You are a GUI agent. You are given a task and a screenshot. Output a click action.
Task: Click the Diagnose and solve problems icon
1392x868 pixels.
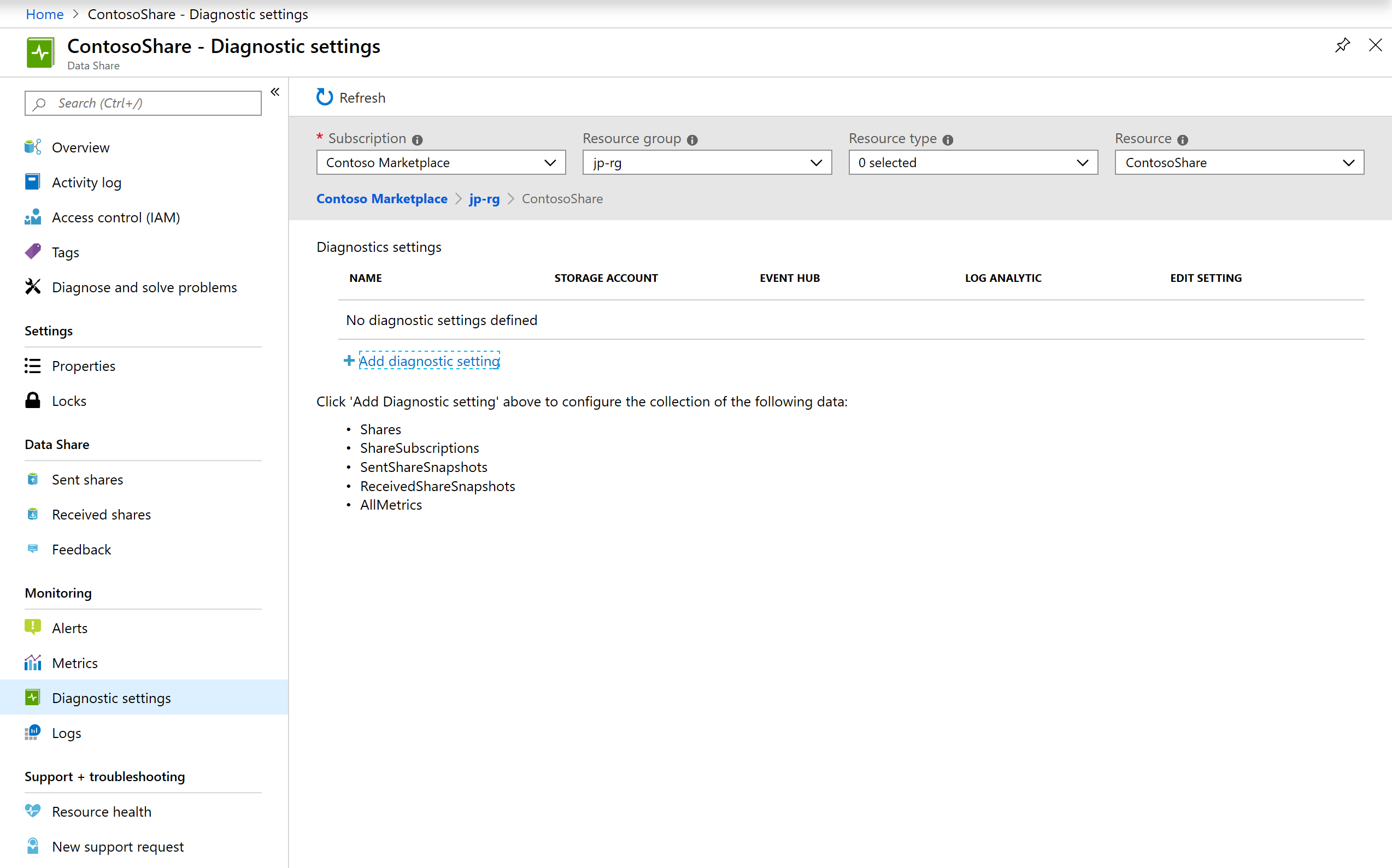coord(32,287)
